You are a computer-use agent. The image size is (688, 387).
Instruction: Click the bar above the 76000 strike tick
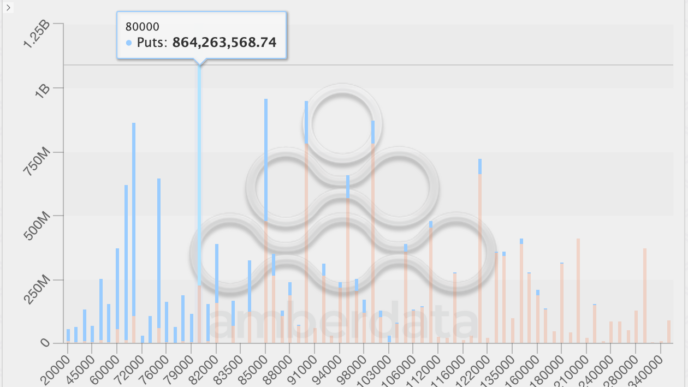(x=167, y=322)
